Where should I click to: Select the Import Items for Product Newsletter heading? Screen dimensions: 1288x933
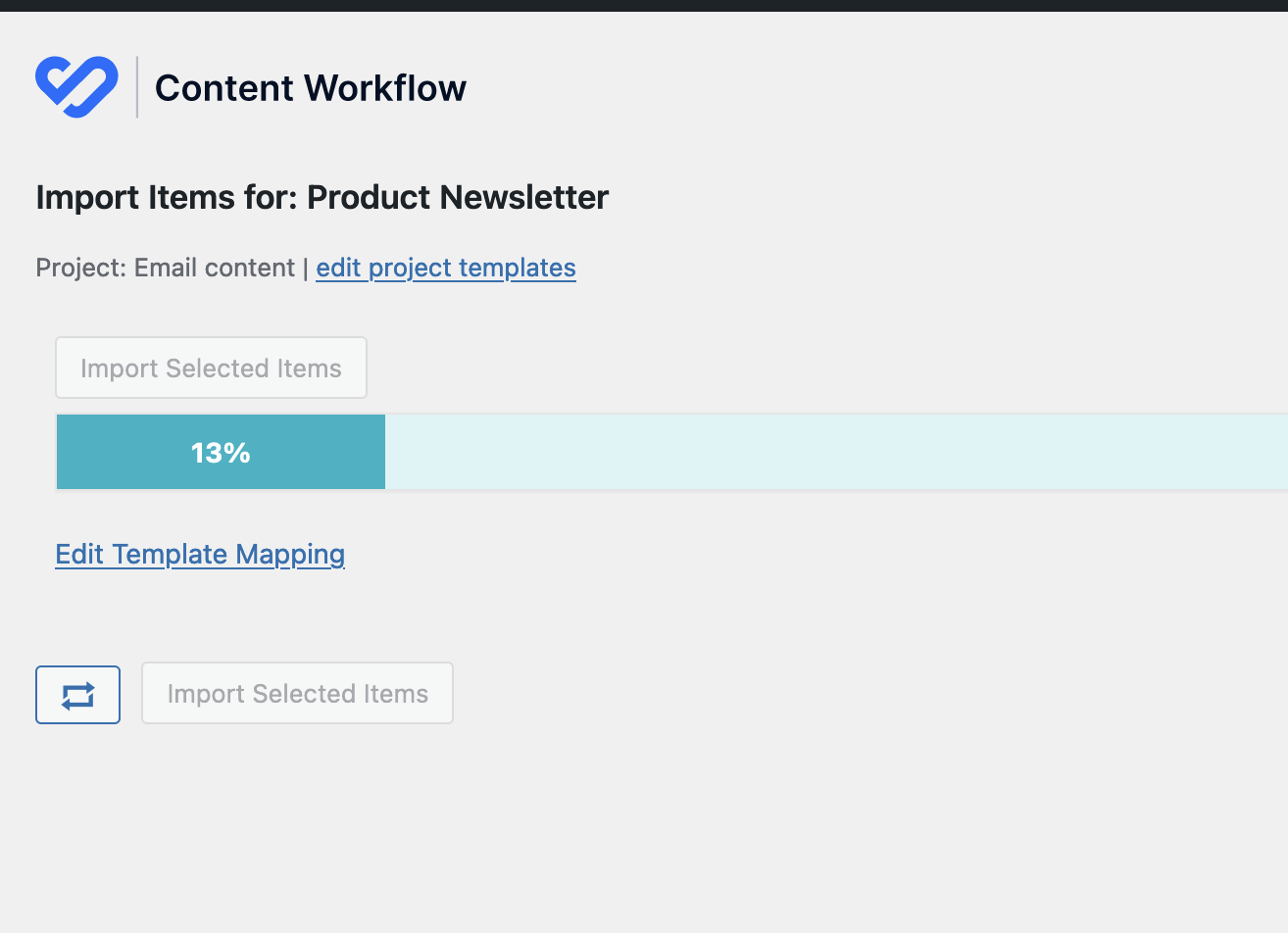[x=322, y=197]
